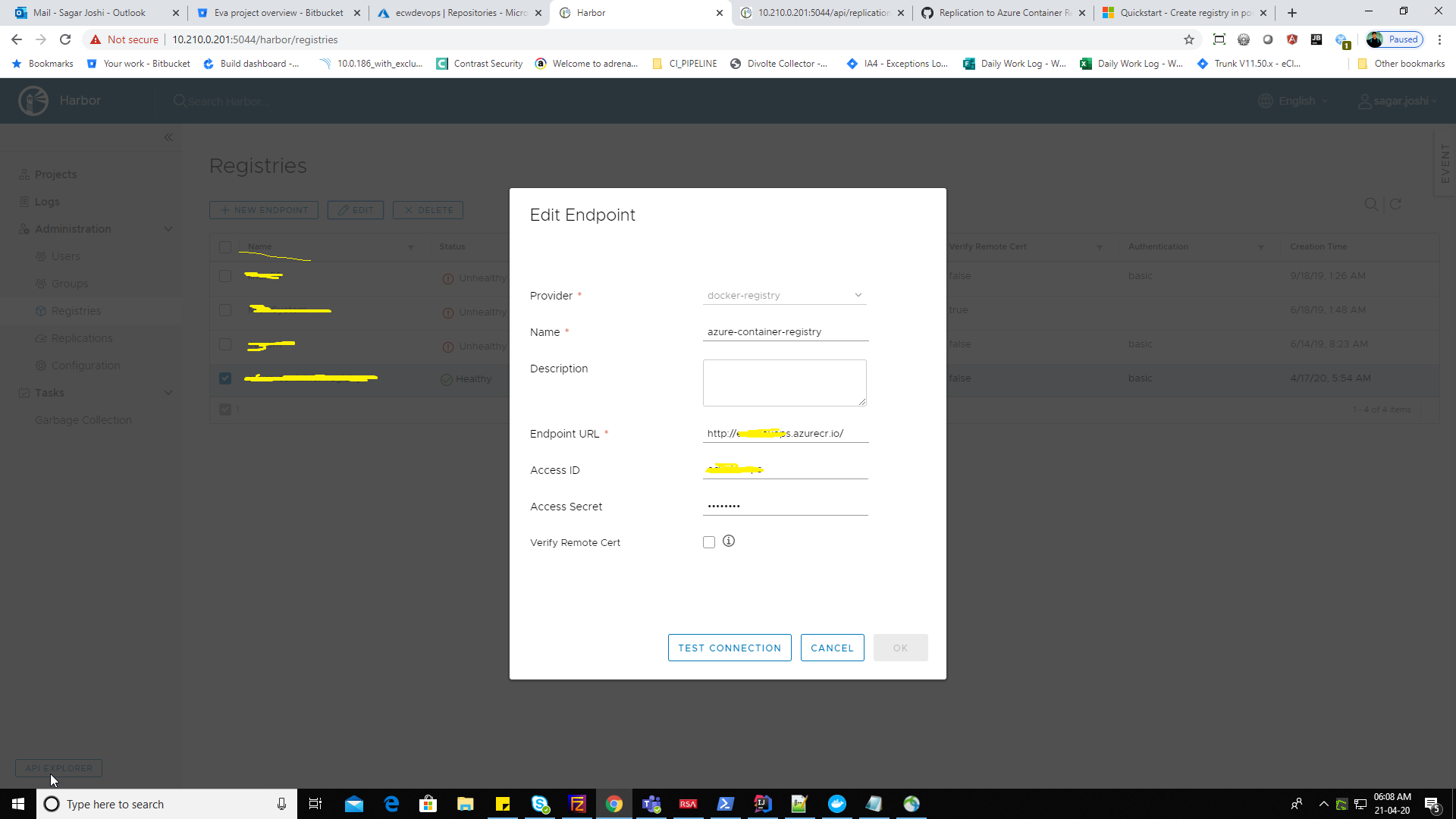Click the API Explorer button
The height and width of the screenshot is (819, 1456).
[x=58, y=768]
